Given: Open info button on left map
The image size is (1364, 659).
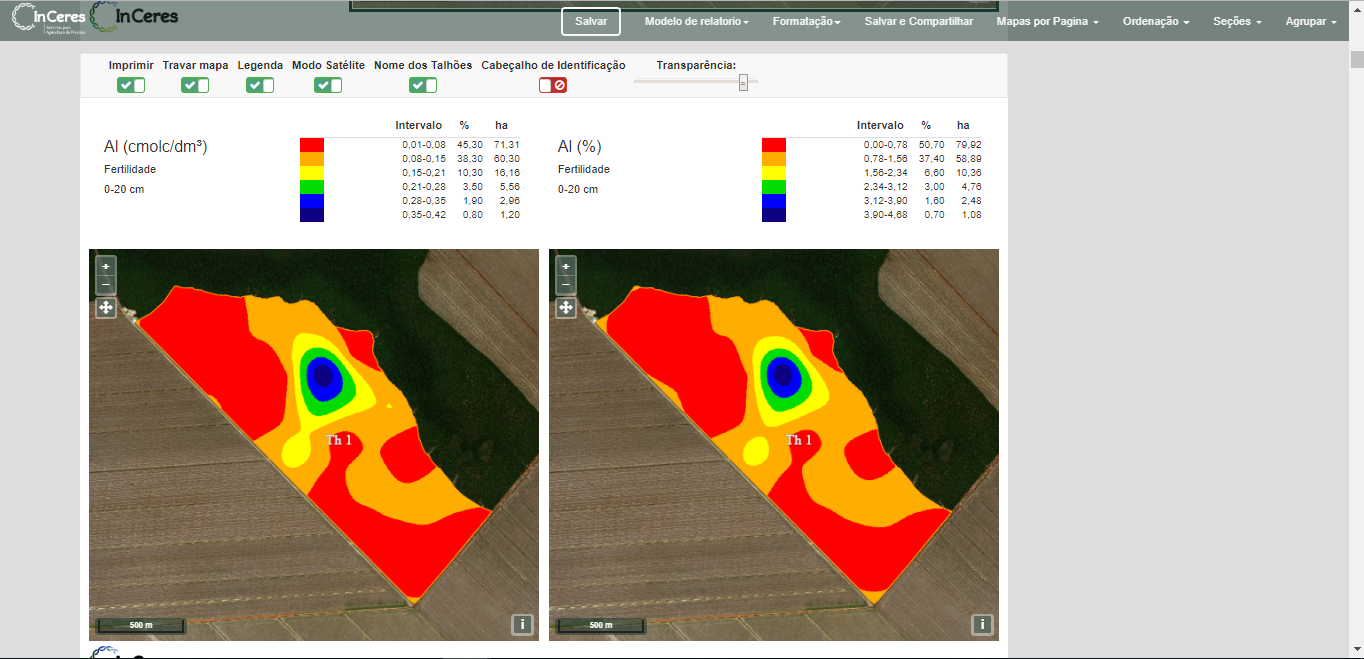Looking at the screenshot, I should (x=522, y=625).
